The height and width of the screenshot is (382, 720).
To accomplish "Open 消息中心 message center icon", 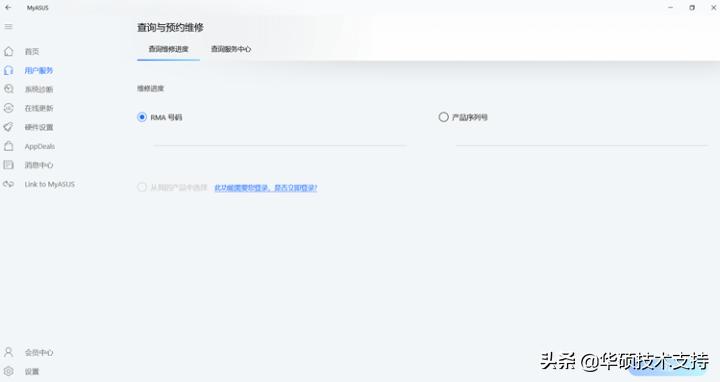I will coord(9,165).
